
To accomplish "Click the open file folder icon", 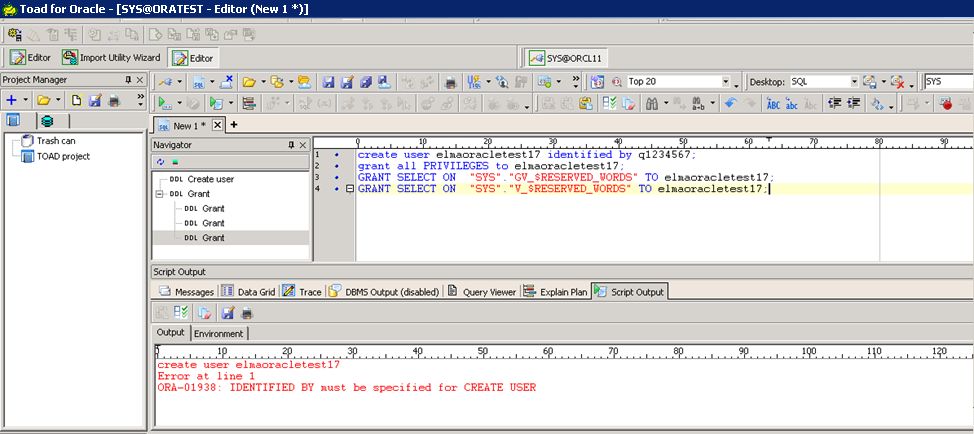I will (x=249, y=81).
